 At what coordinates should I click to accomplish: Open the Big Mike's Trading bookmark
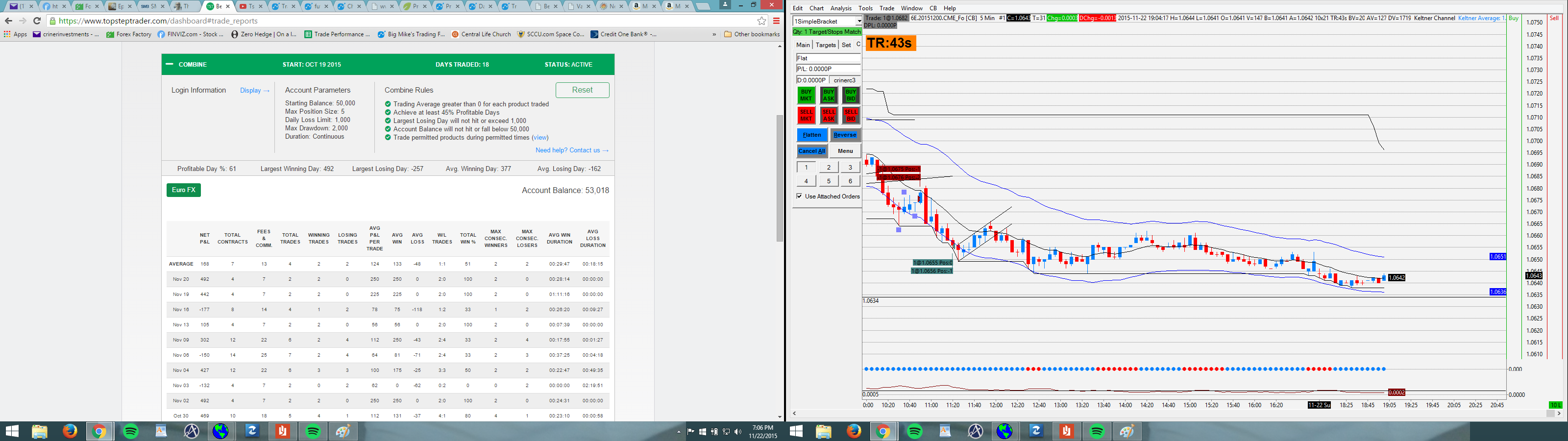click(x=411, y=34)
